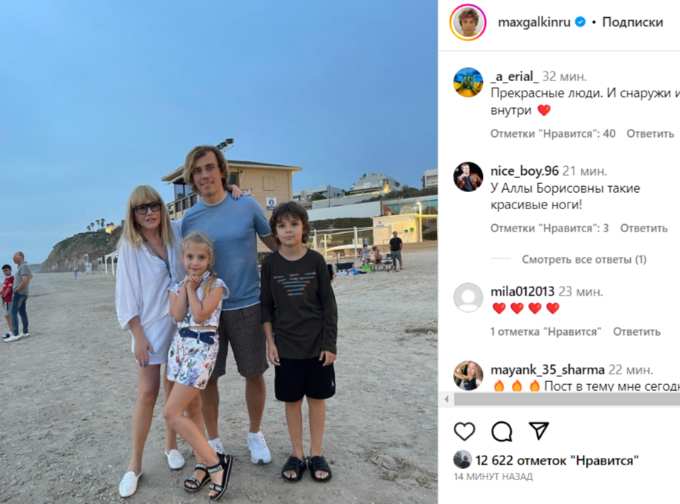This screenshot has height=504, width=680.
Task: Click small liker avatar beside like count
Action: point(462,460)
